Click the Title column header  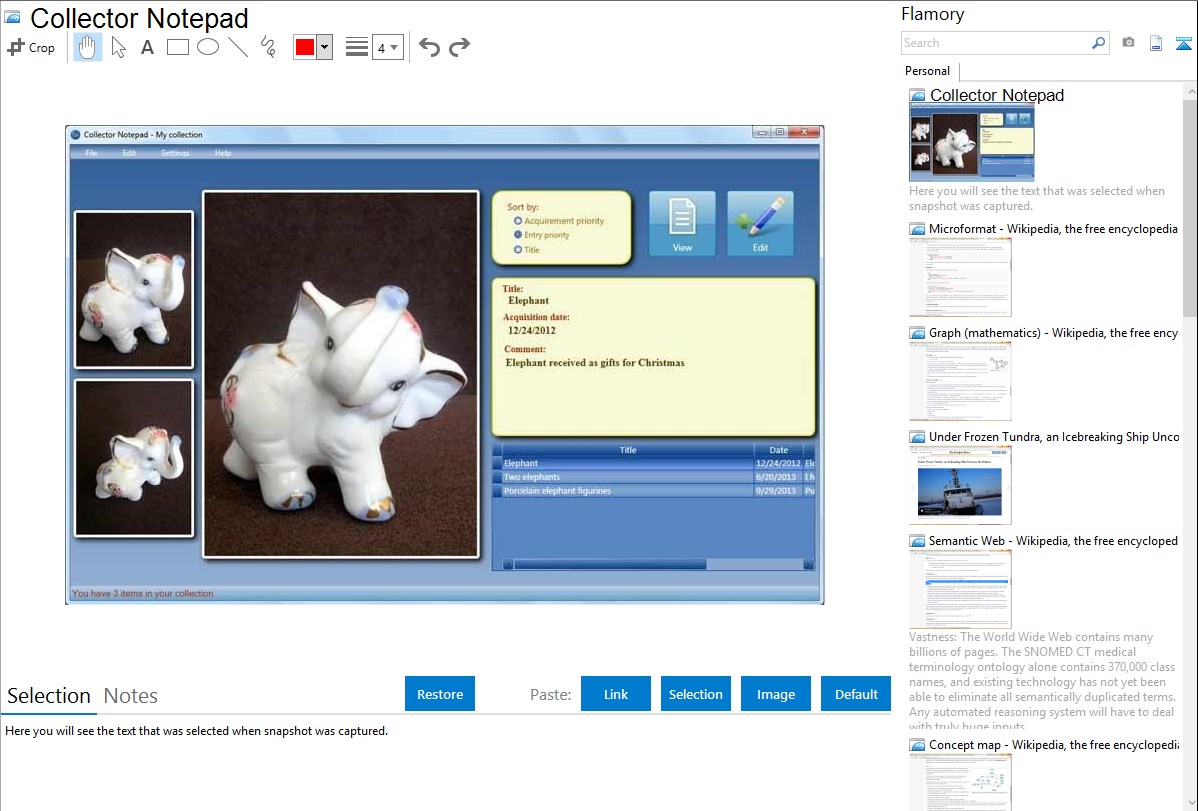[x=627, y=449]
